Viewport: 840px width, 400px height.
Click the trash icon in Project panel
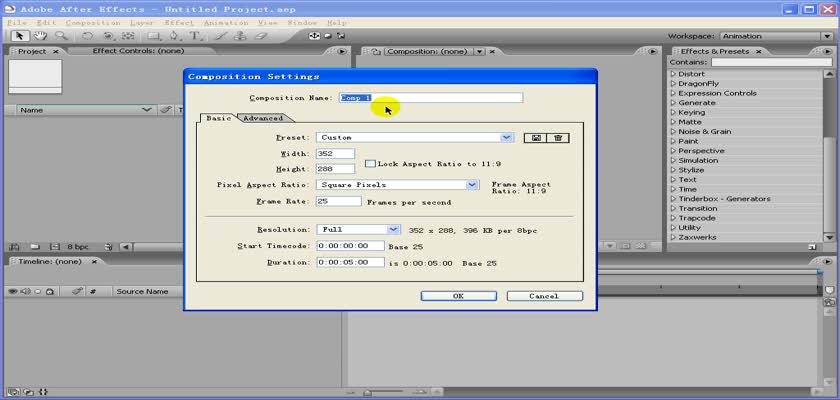(x=108, y=247)
